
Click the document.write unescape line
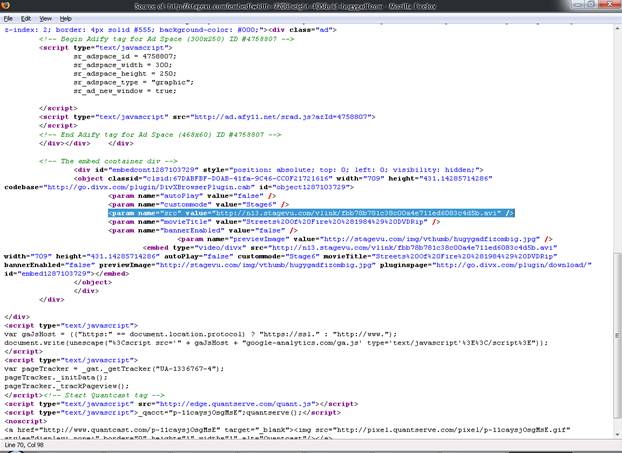pos(276,343)
